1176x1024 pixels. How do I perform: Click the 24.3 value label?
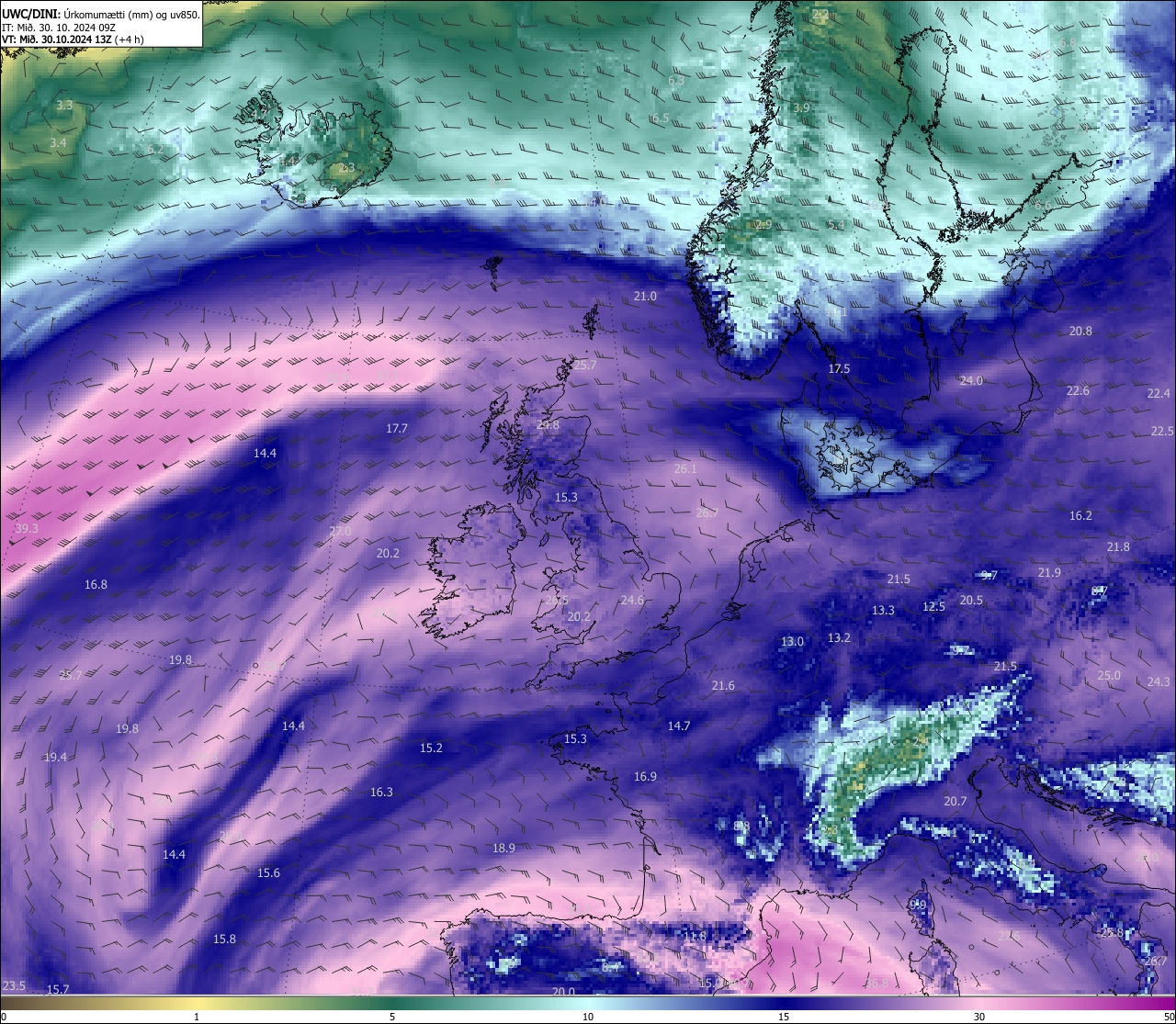point(1159,681)
